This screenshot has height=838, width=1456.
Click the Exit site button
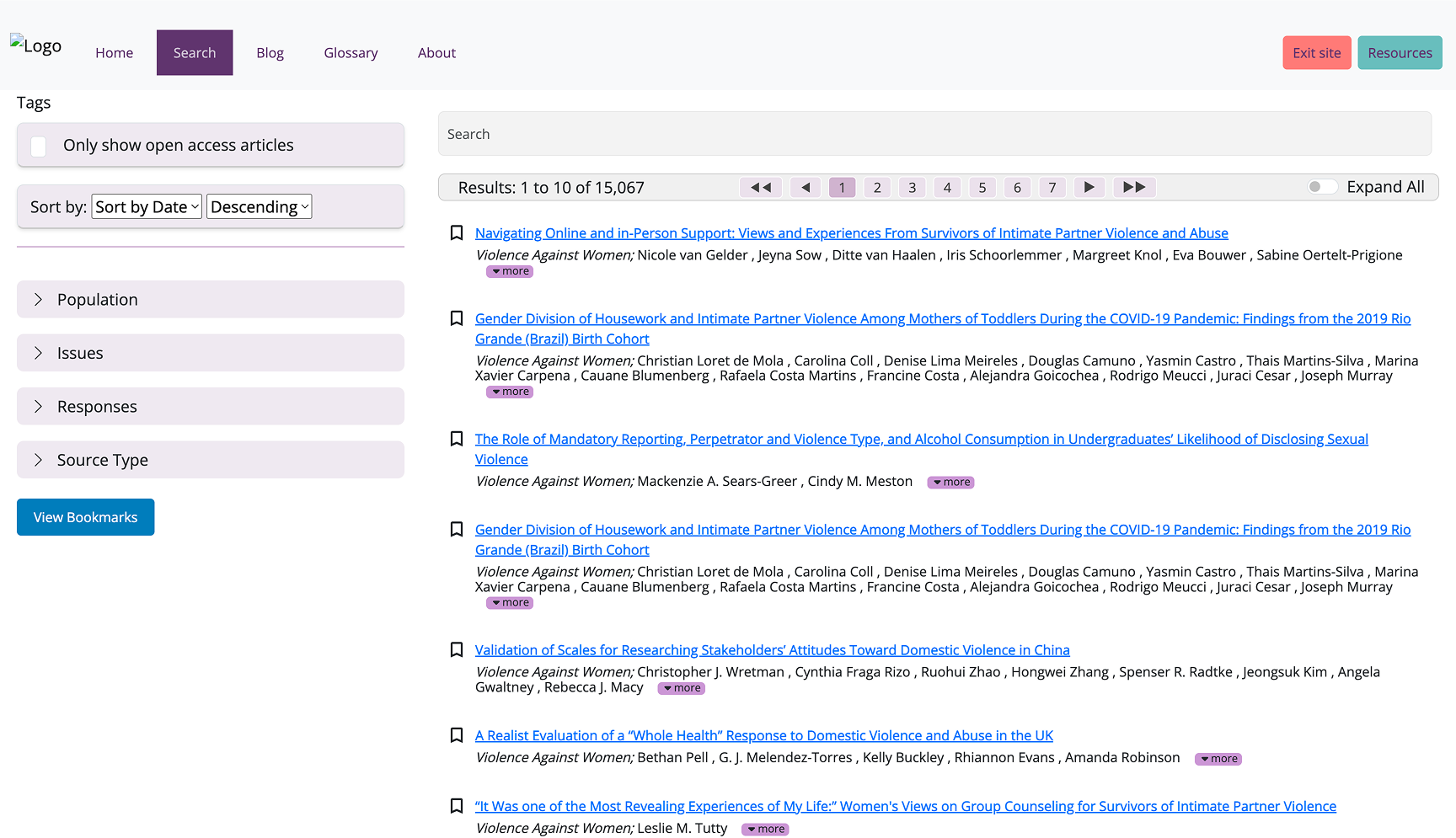pyautogui.click(x=1317, y=53)
